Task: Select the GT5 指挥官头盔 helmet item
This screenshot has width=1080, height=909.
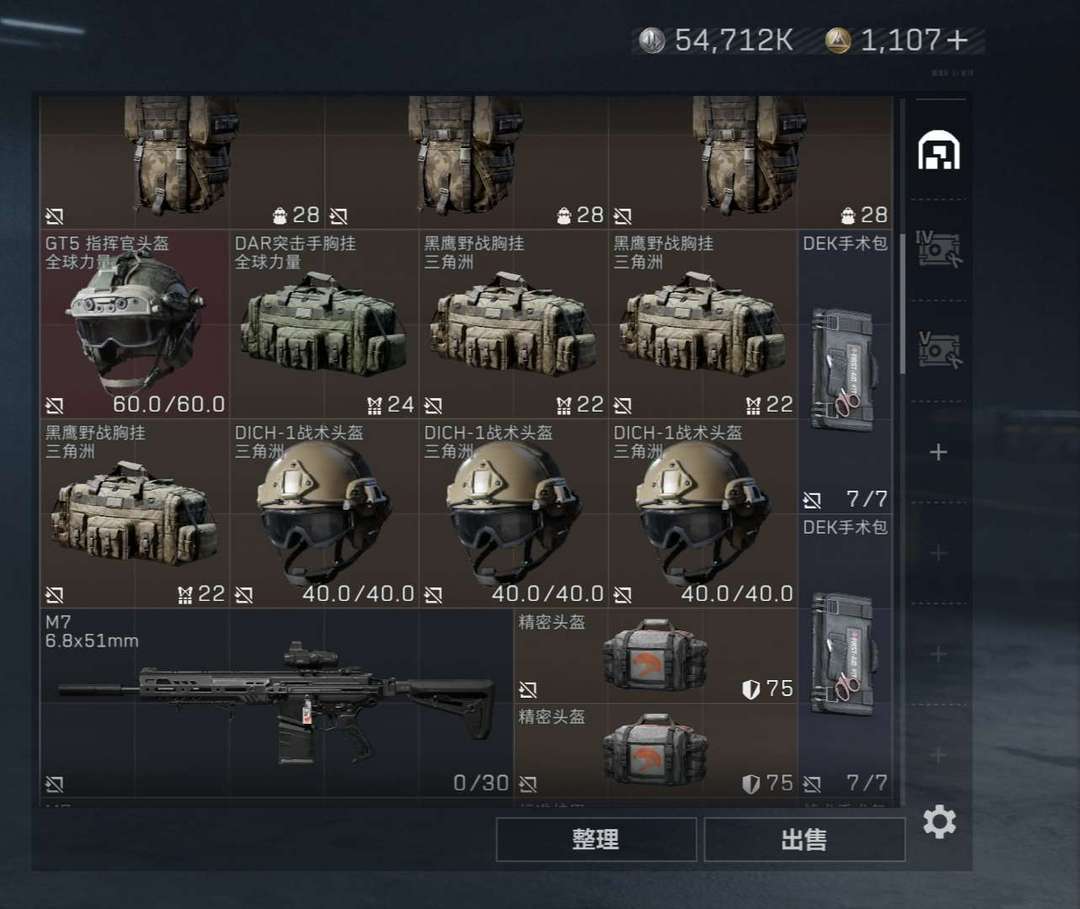Action: tap(134, 324)
